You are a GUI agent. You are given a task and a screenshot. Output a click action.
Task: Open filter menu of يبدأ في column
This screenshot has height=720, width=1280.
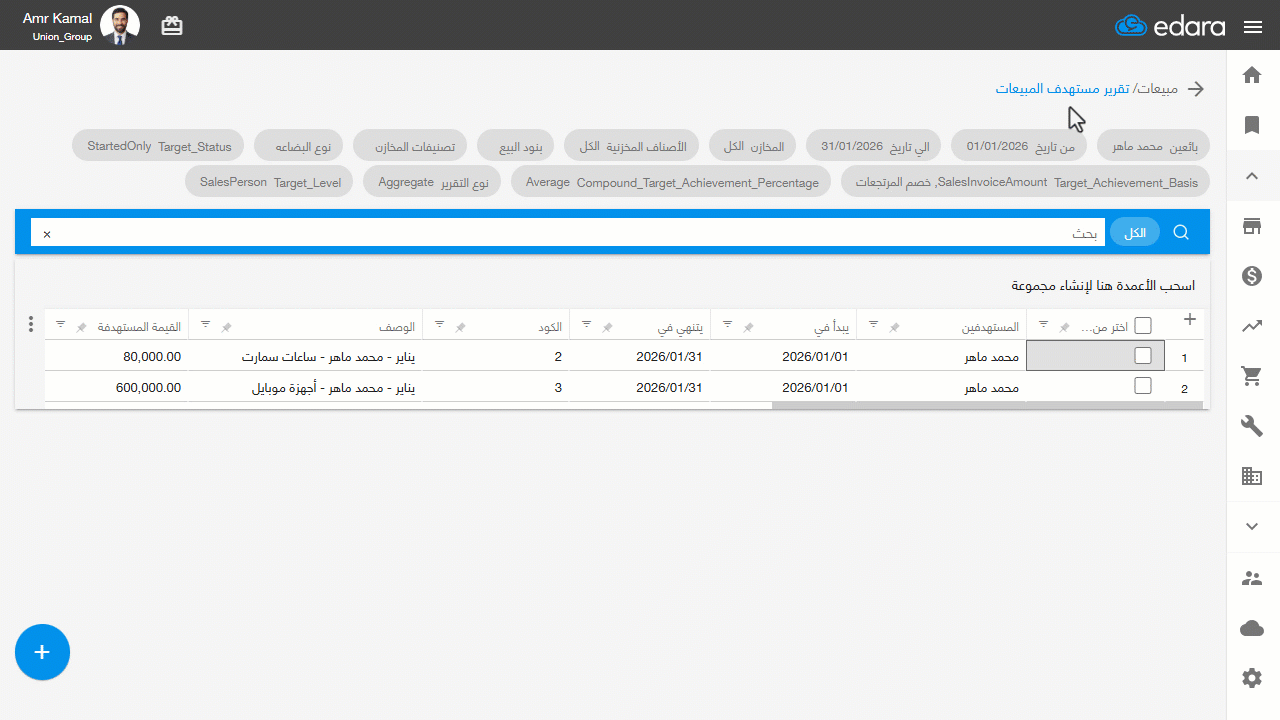[727, 325]
